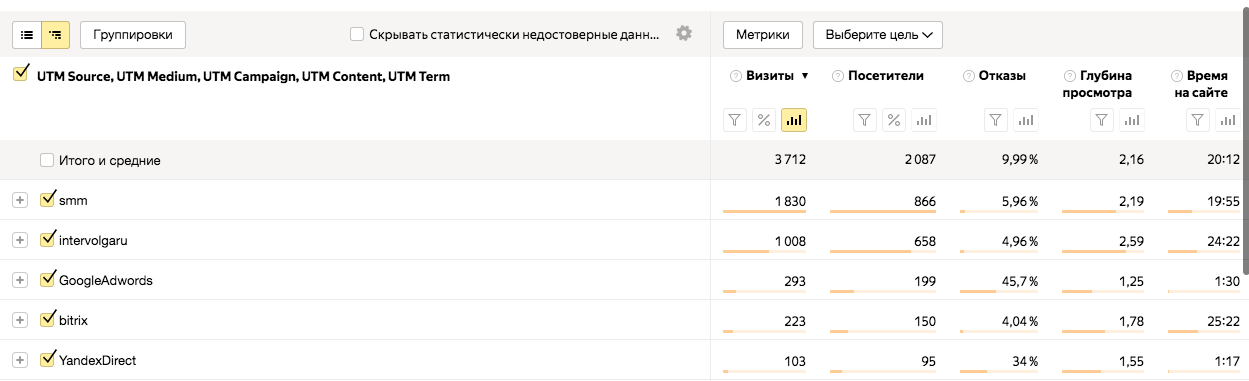Switch to flat list view icon
The height and width of the screenshot is (381, 1249).
click(27, 35)
